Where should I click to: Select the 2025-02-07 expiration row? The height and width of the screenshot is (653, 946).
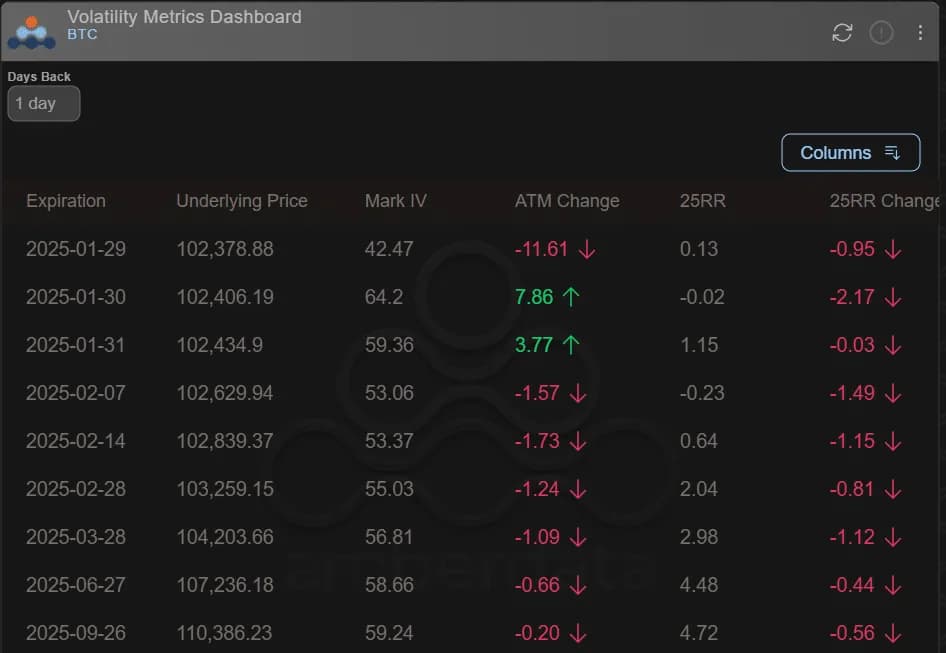click(76, 393)
